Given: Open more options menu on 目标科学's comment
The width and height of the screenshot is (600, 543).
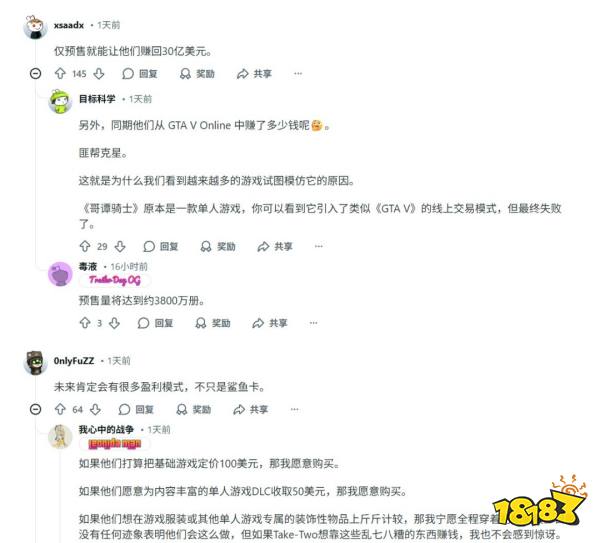Looking at the screenshot, I should pos(319,246).
